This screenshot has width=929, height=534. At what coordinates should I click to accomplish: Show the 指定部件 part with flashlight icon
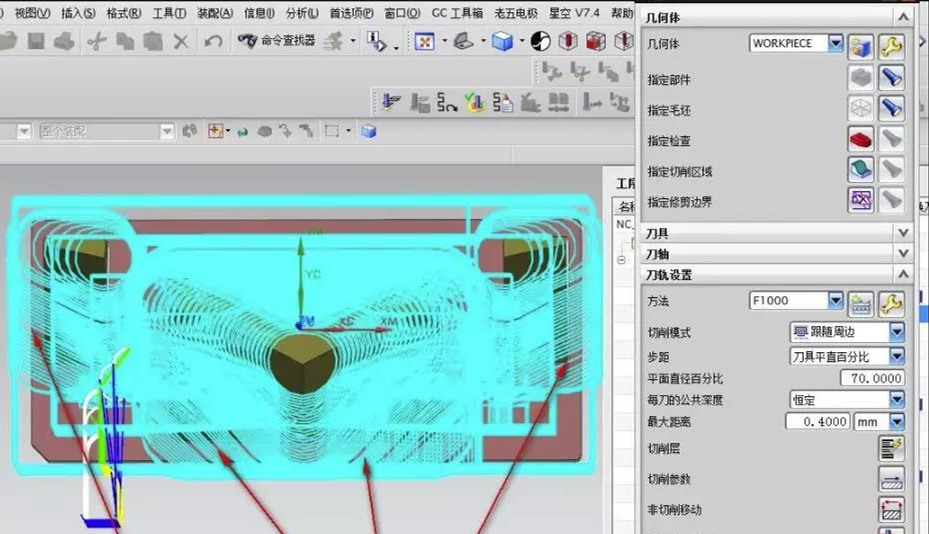pyautogui.click(x=891, y=79)
